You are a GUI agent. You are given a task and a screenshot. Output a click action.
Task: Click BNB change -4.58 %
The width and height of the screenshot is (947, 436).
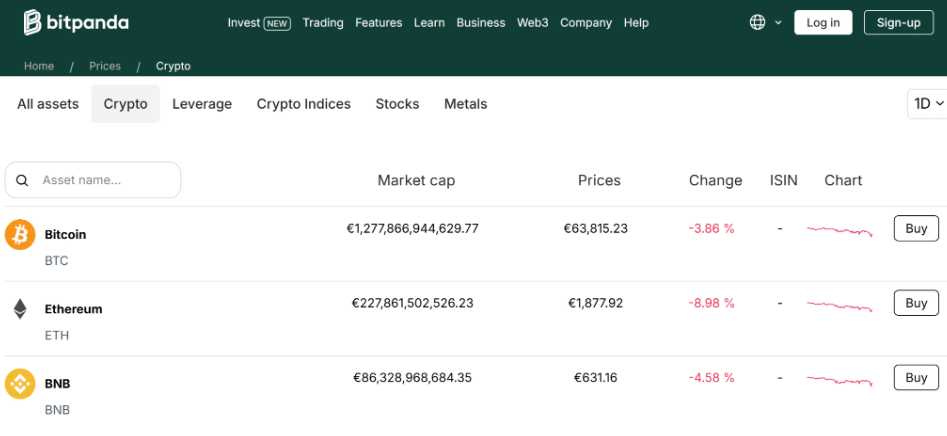711,378
